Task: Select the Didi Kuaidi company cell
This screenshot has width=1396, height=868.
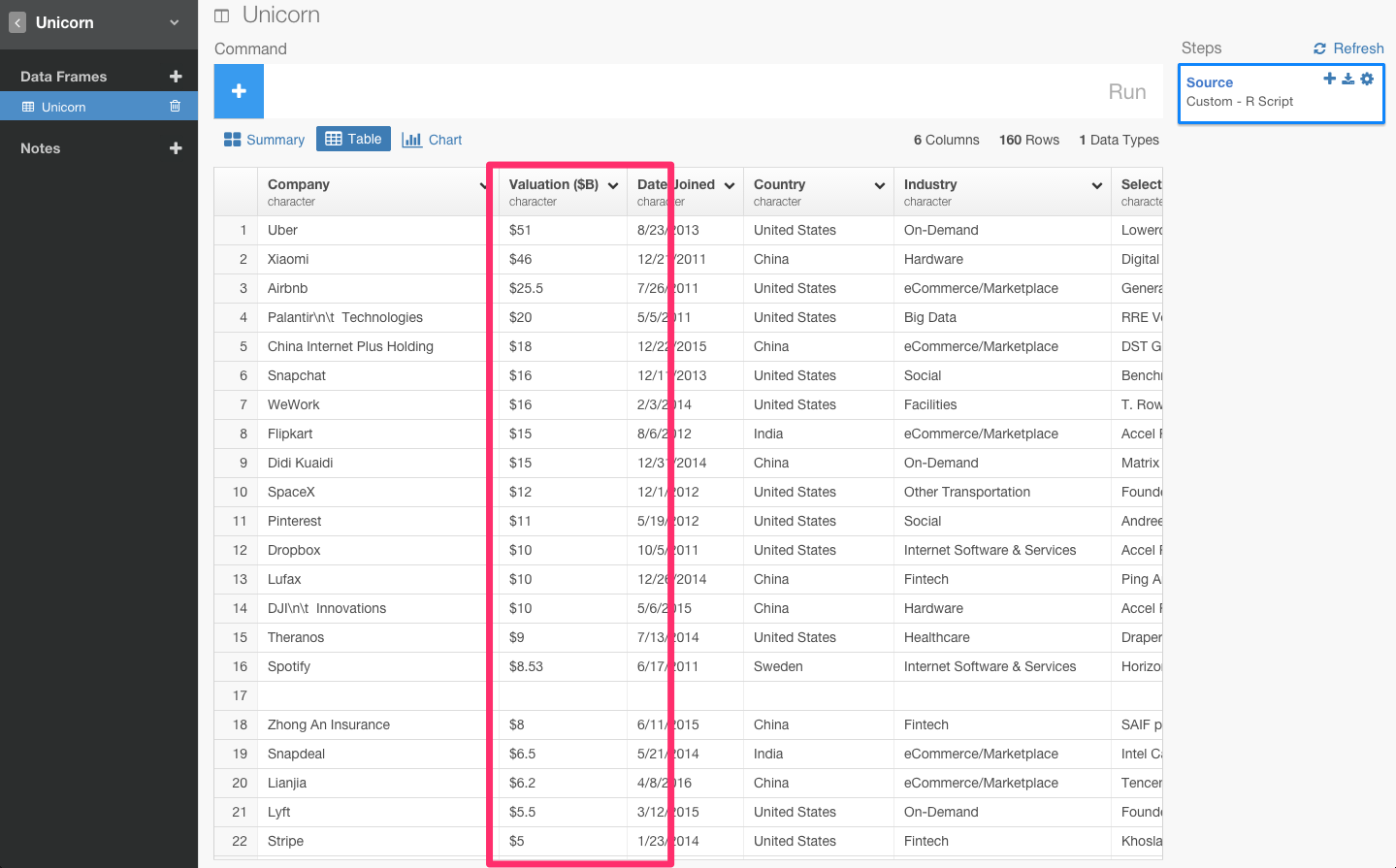Action: point(378,463)
